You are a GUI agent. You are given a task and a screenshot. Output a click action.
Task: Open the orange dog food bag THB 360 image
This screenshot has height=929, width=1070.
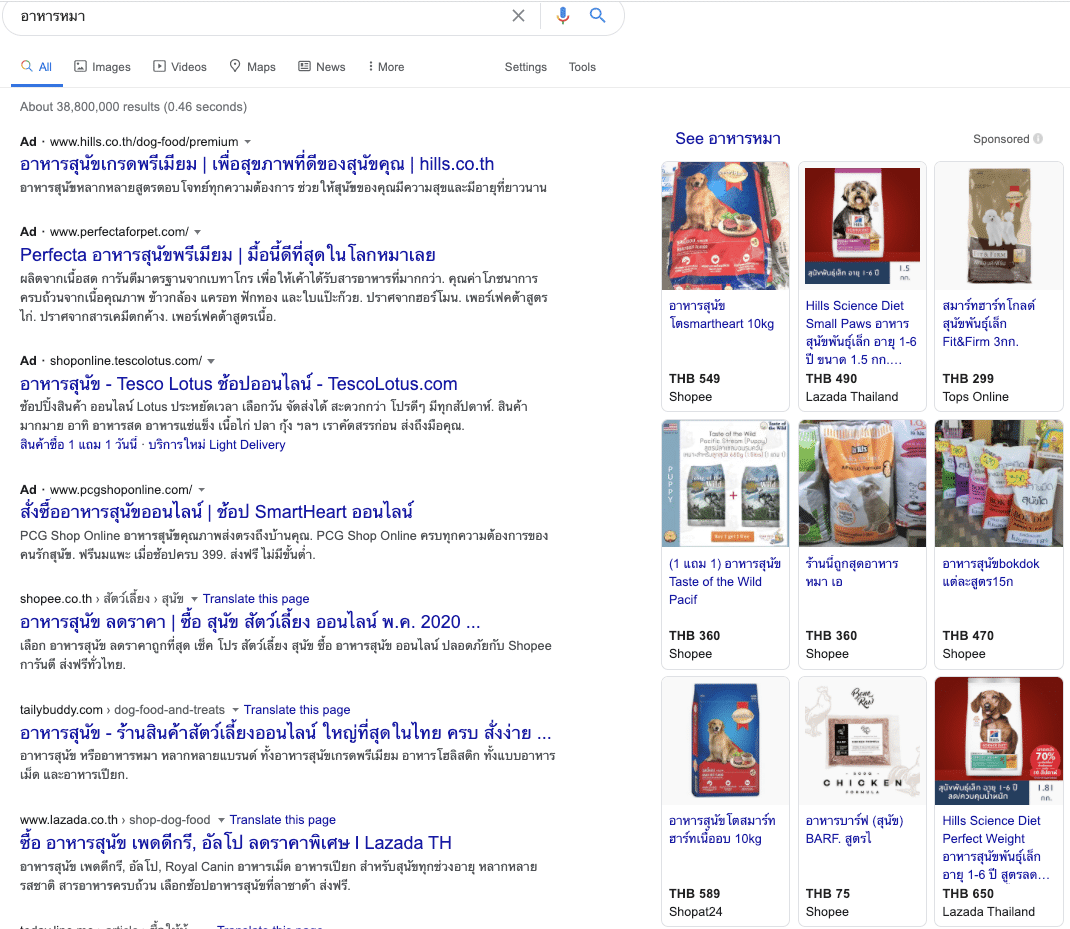pyautogui.click(x=862, y=483)
